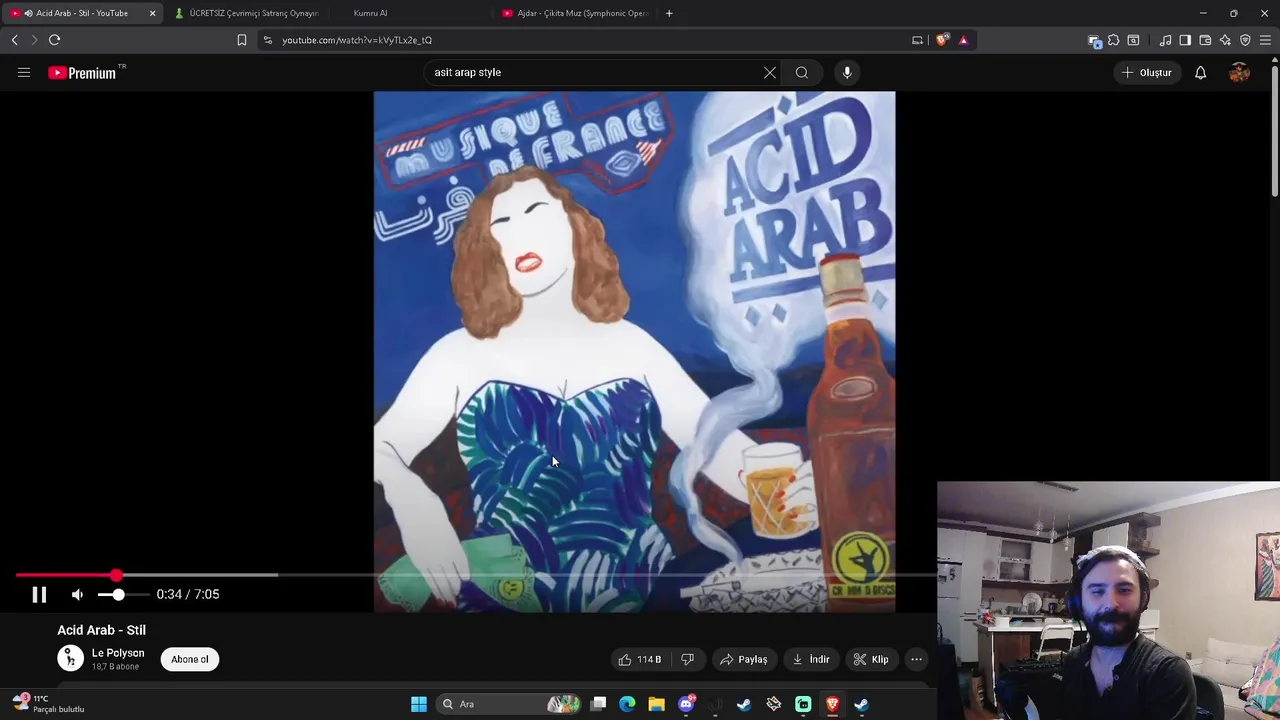Start voice search with the microphone
The image size is (1280, 720).
847,72
